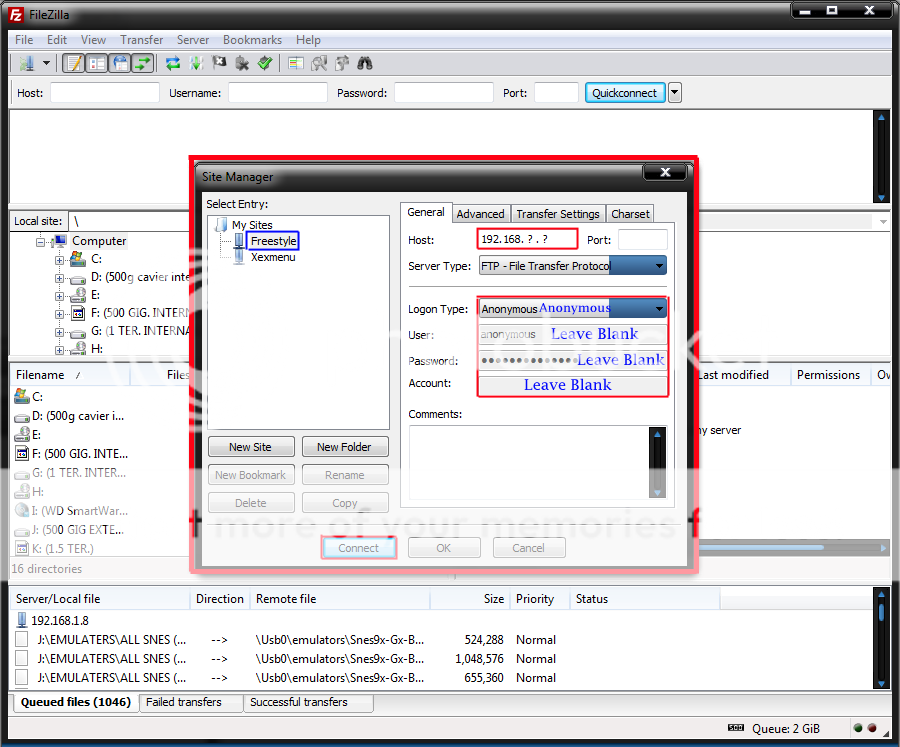Click the OK button in Site Manager
This screenshot has width=900, height=747.
tap(444, 548)
